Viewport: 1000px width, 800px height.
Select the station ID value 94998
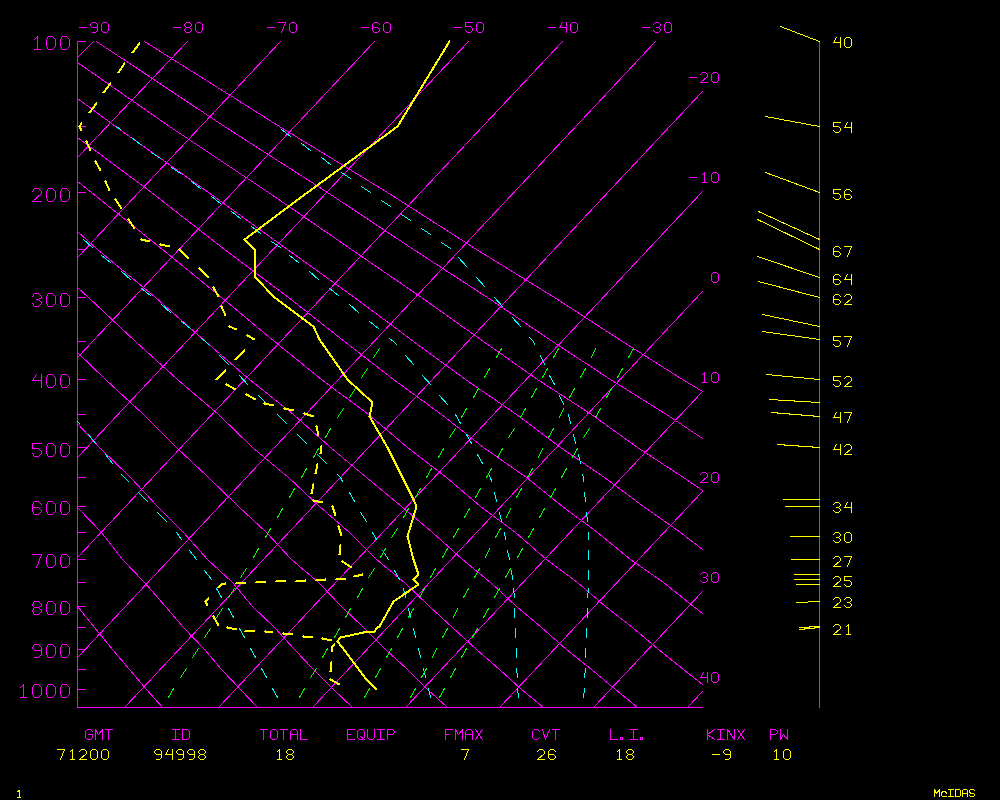point(181,755)
